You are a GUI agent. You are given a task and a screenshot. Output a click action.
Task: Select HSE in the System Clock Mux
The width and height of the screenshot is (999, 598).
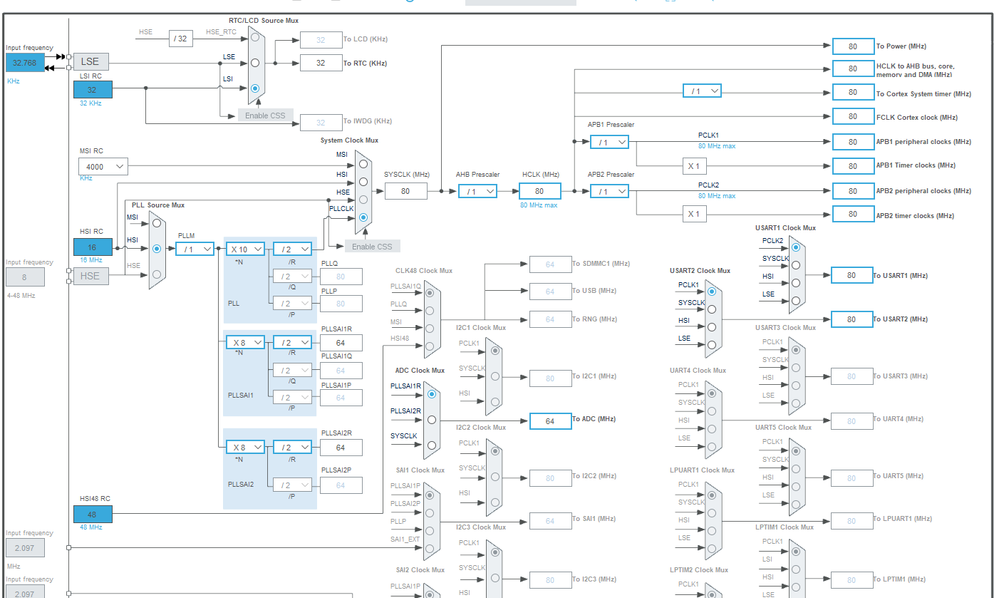tap(363, 199)
